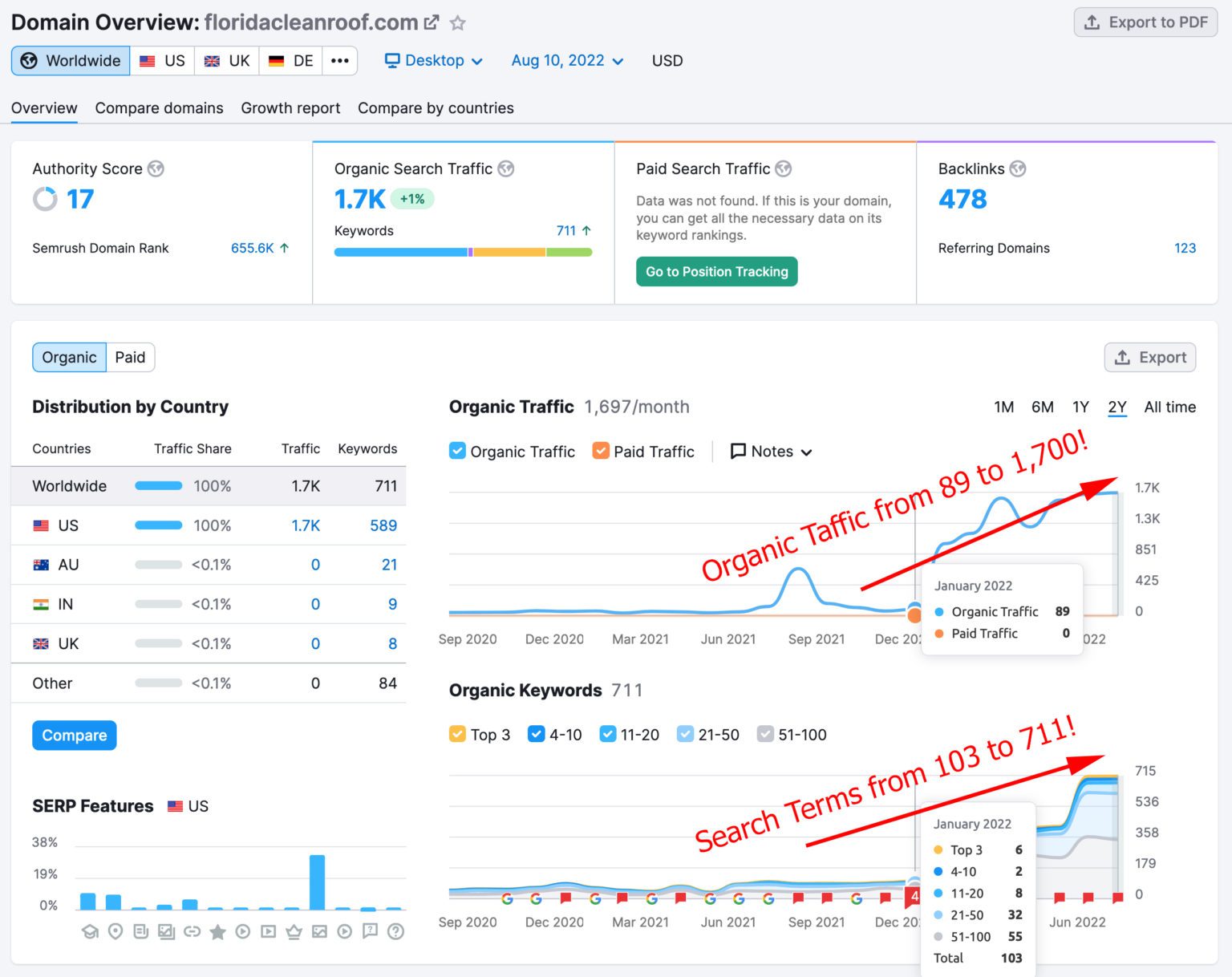
Task: Click the orange January 2022 chart data point
Action: click(914, 615)
